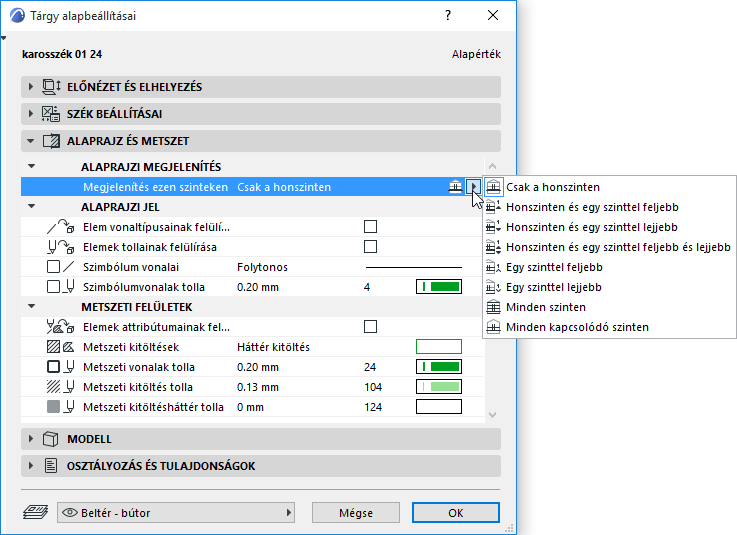Click the Alapérték label
737x535 pixels.
tap(476, 54)
